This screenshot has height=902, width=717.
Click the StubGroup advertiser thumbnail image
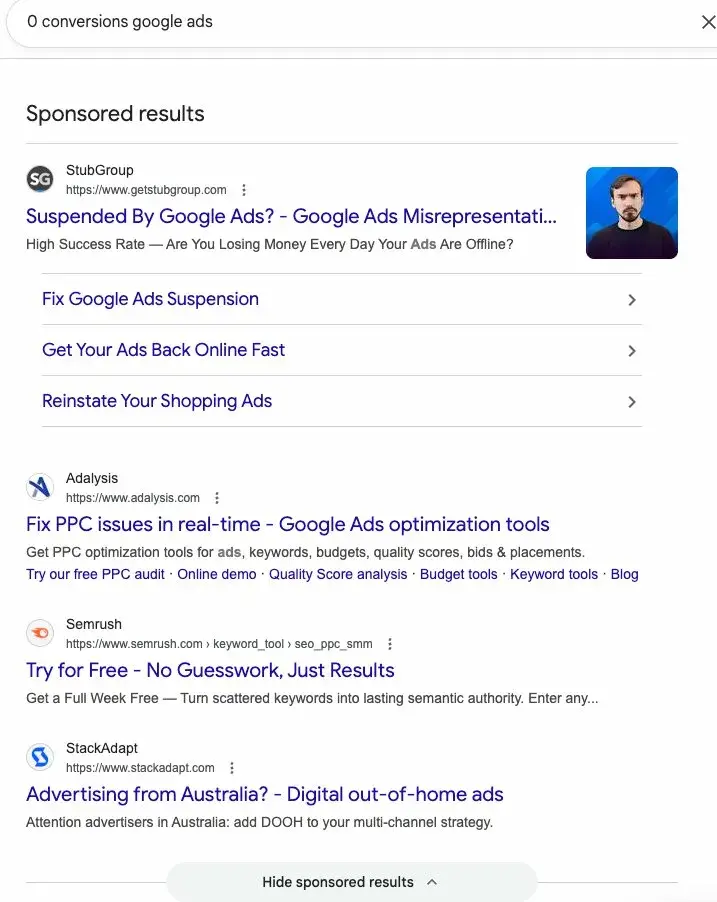(631, 212)
